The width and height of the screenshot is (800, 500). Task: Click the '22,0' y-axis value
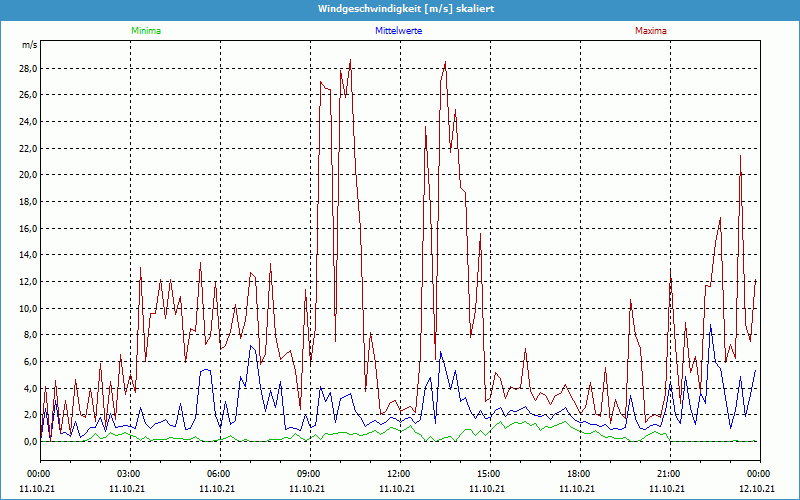29,148
